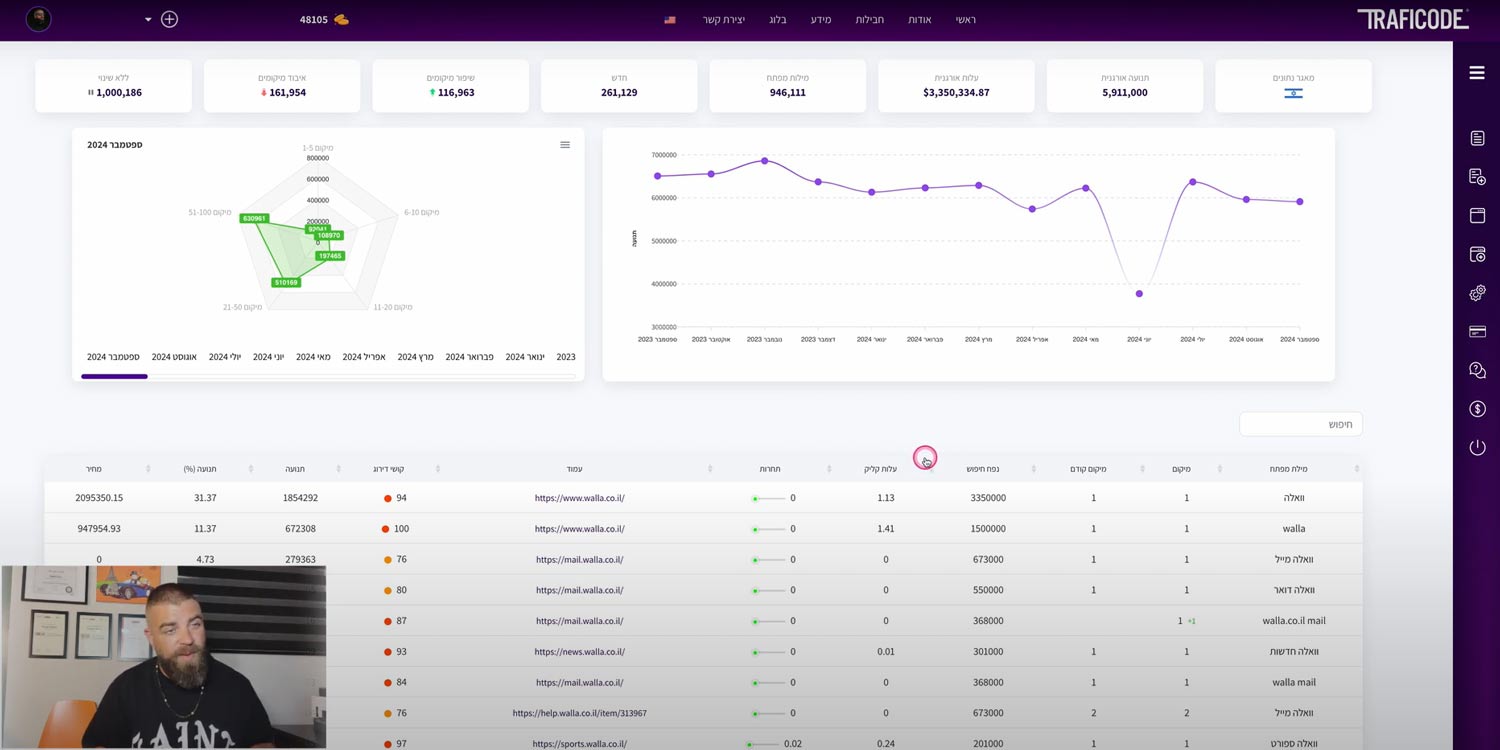Screen dimensions: 1500x750
Task: Select the פברואר 2024 month tab
Action: pyautogui.click(x=470, y=357)
